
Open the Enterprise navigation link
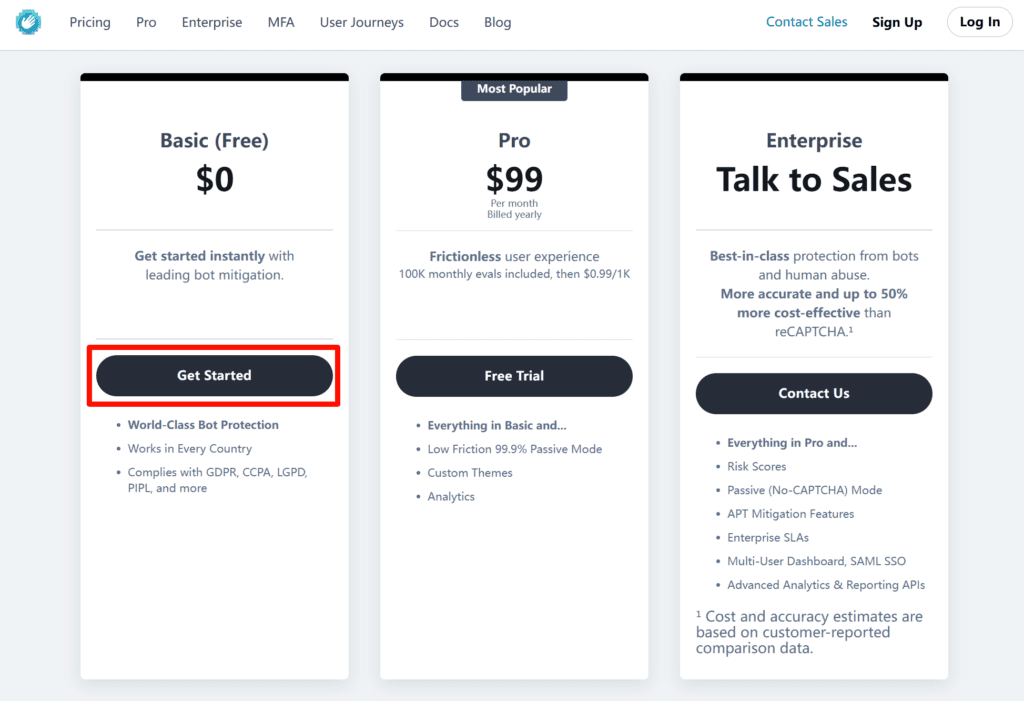tap(212, 22)
